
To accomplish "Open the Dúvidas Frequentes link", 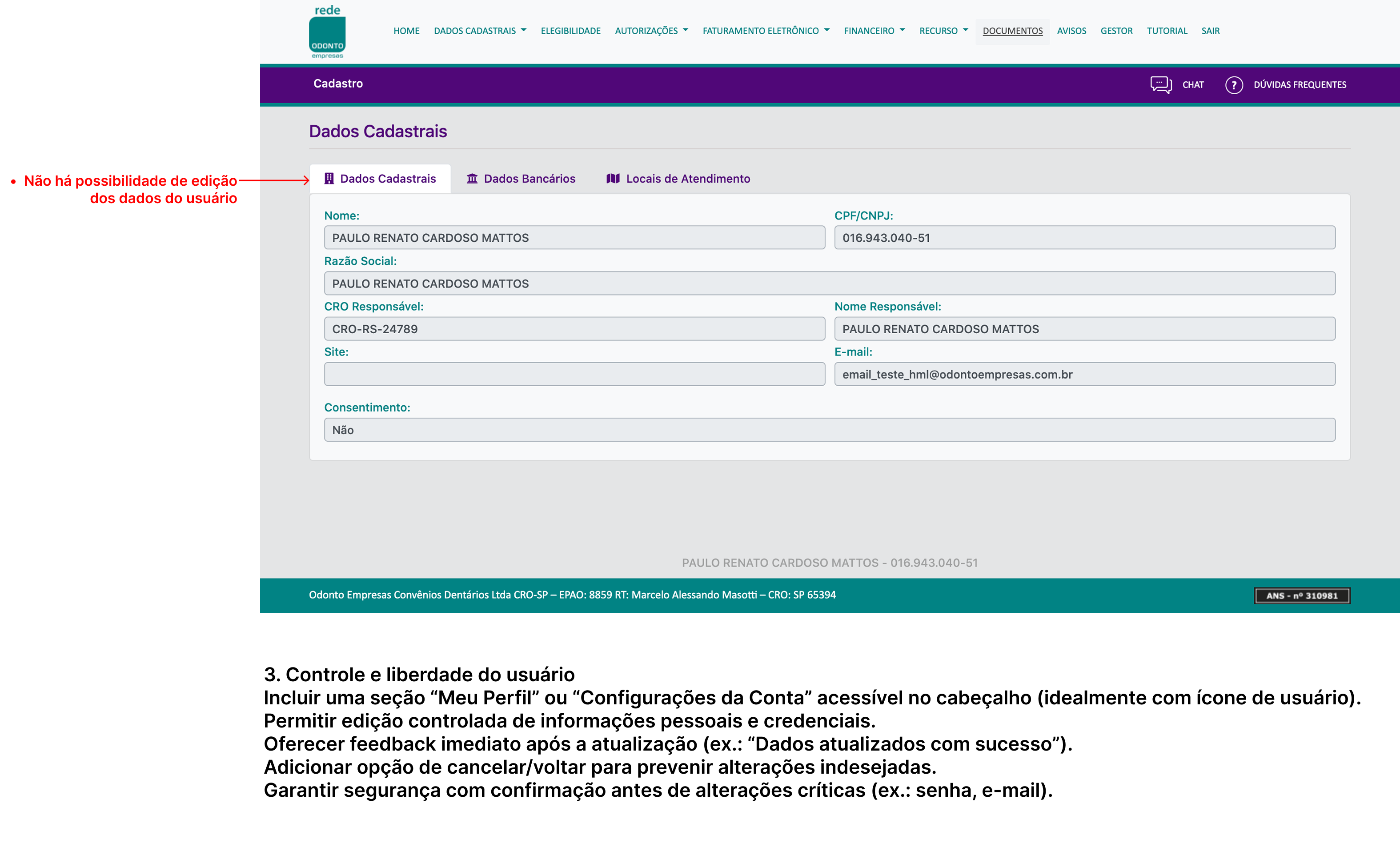I will click(x=1300, y=84).
